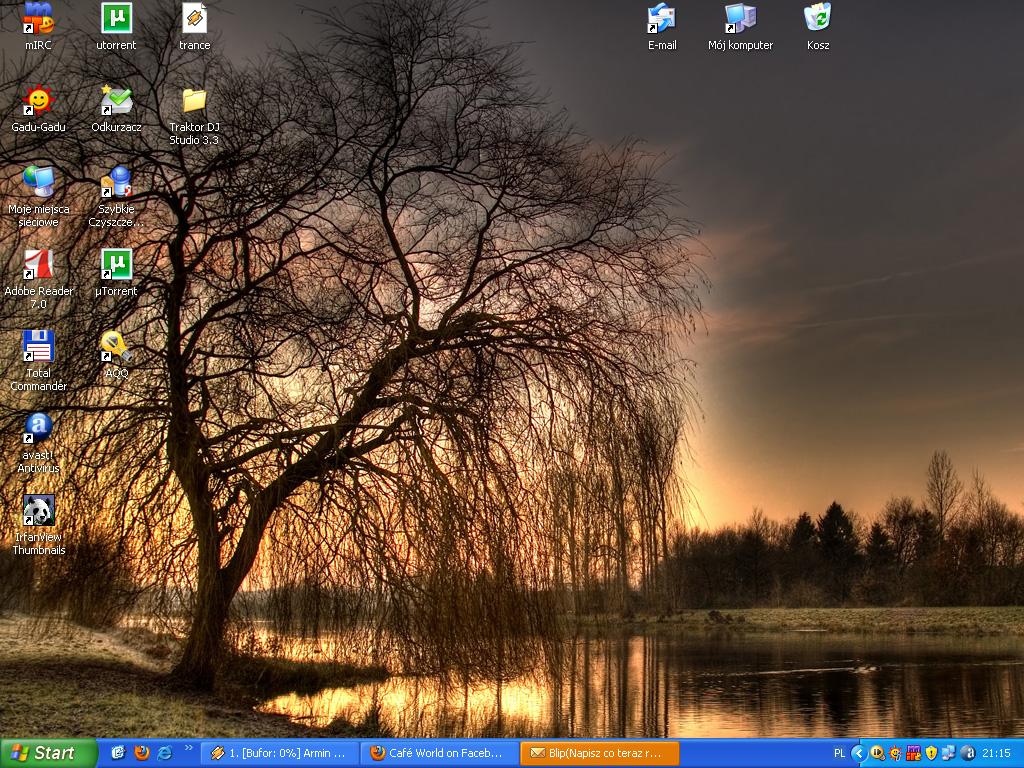Select IrfanView Thumbnails panda icon

(x=38, y=510)
